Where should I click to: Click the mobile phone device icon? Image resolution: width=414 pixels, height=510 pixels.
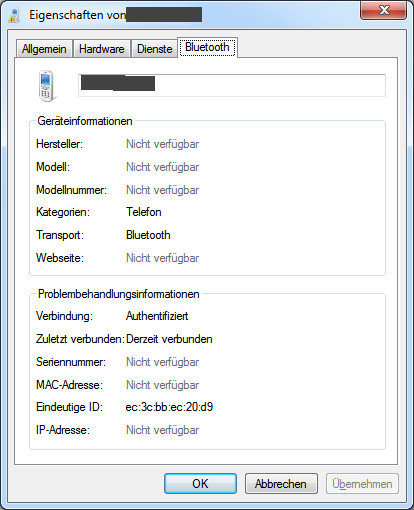(x=46, y=86)
